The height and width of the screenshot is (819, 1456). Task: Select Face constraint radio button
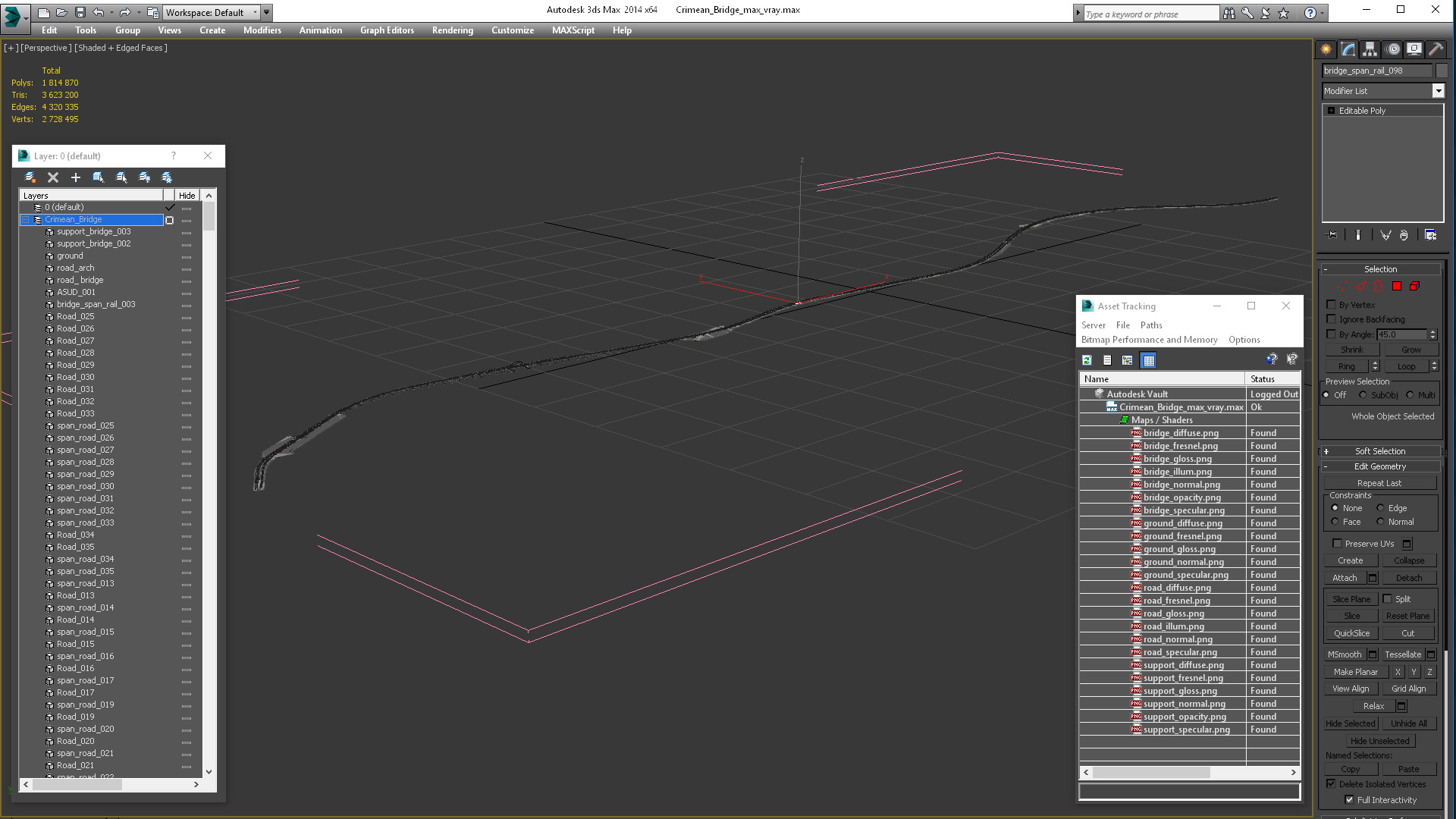tap(1335, 522)
